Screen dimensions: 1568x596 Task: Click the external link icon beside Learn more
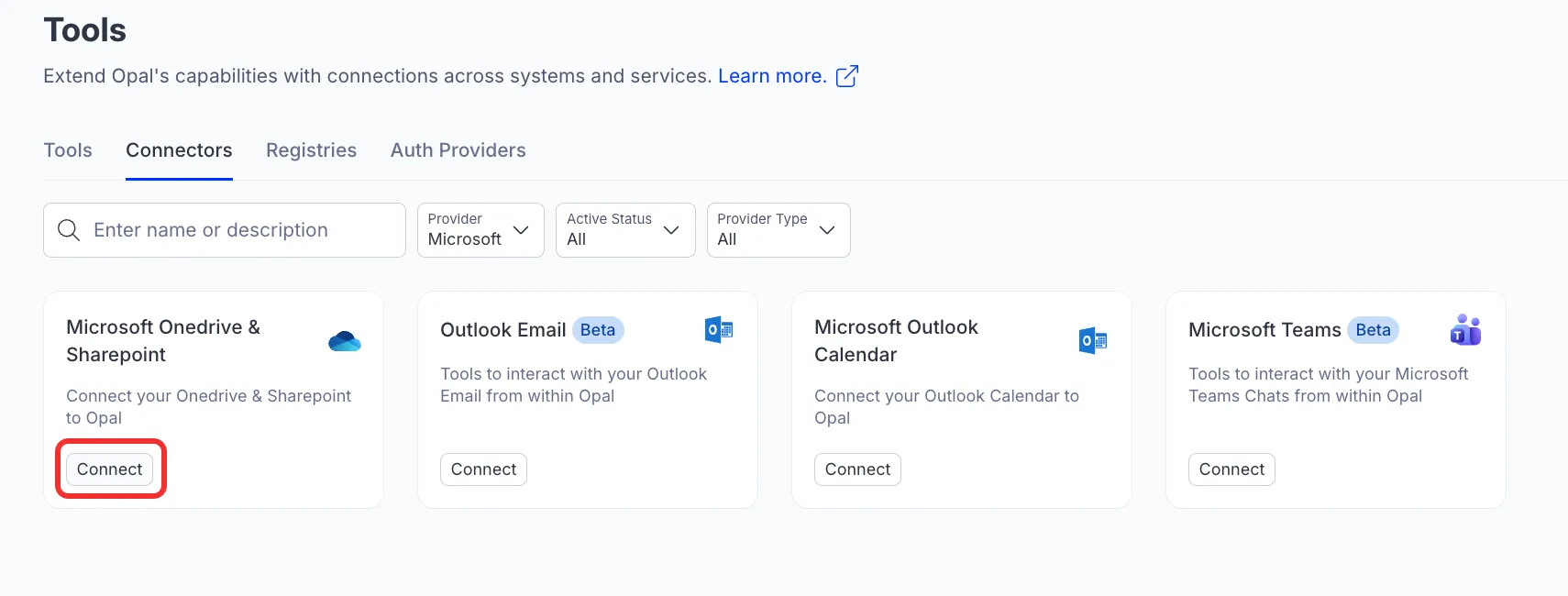click(x=847, y=76)
